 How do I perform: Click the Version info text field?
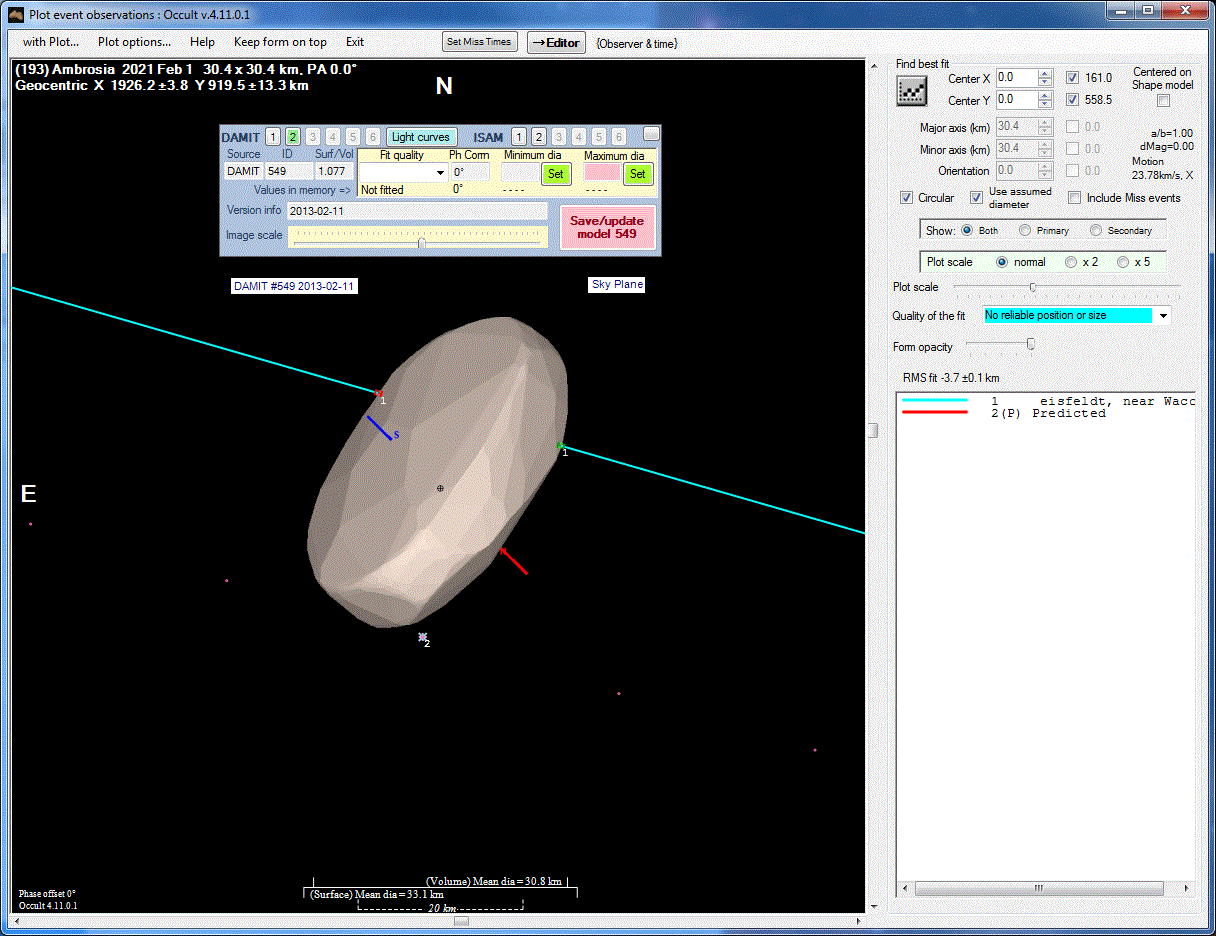(x=417, y=211)
